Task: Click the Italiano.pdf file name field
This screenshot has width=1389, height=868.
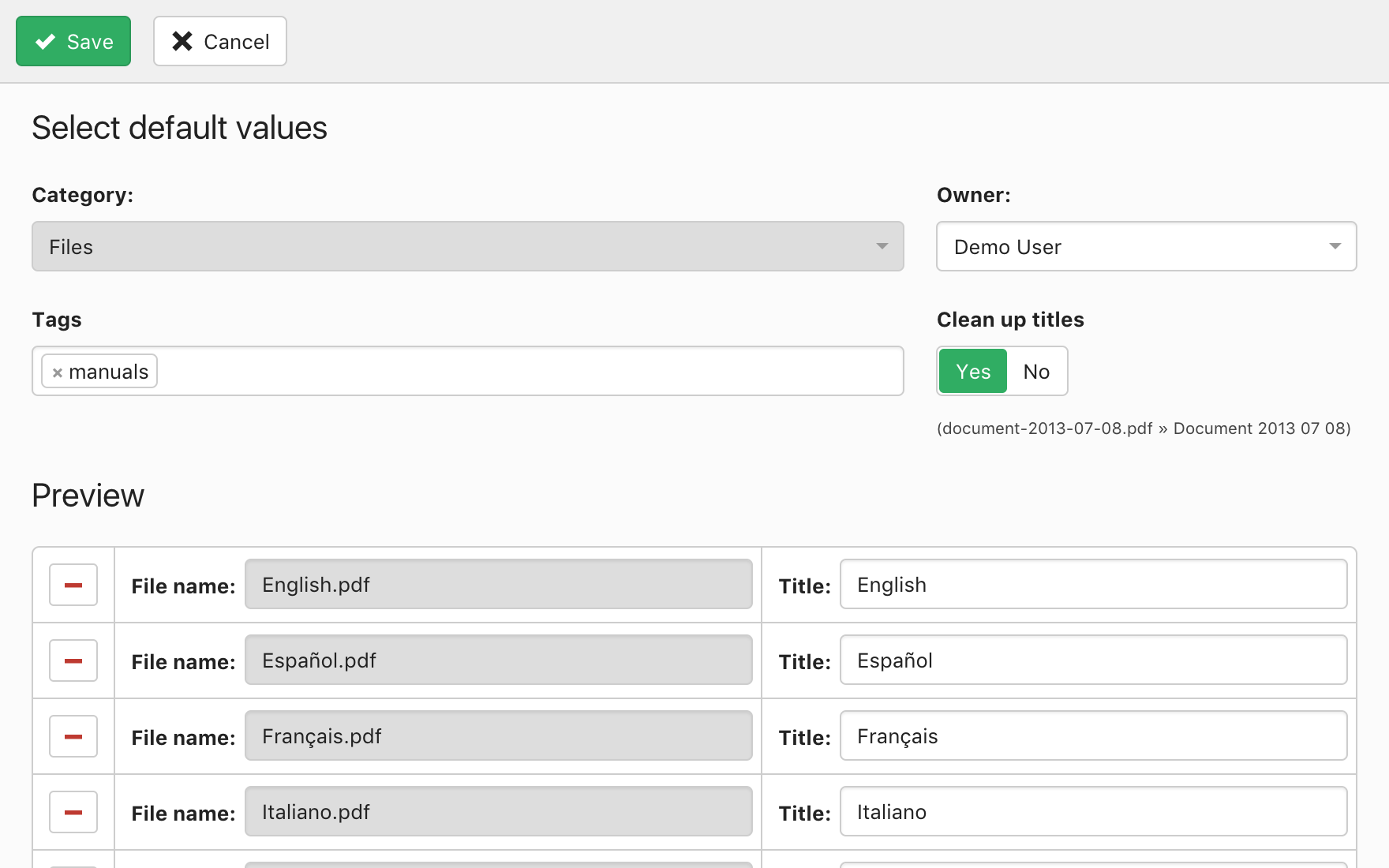Action: pyautogui.click(x=498, y=812)
